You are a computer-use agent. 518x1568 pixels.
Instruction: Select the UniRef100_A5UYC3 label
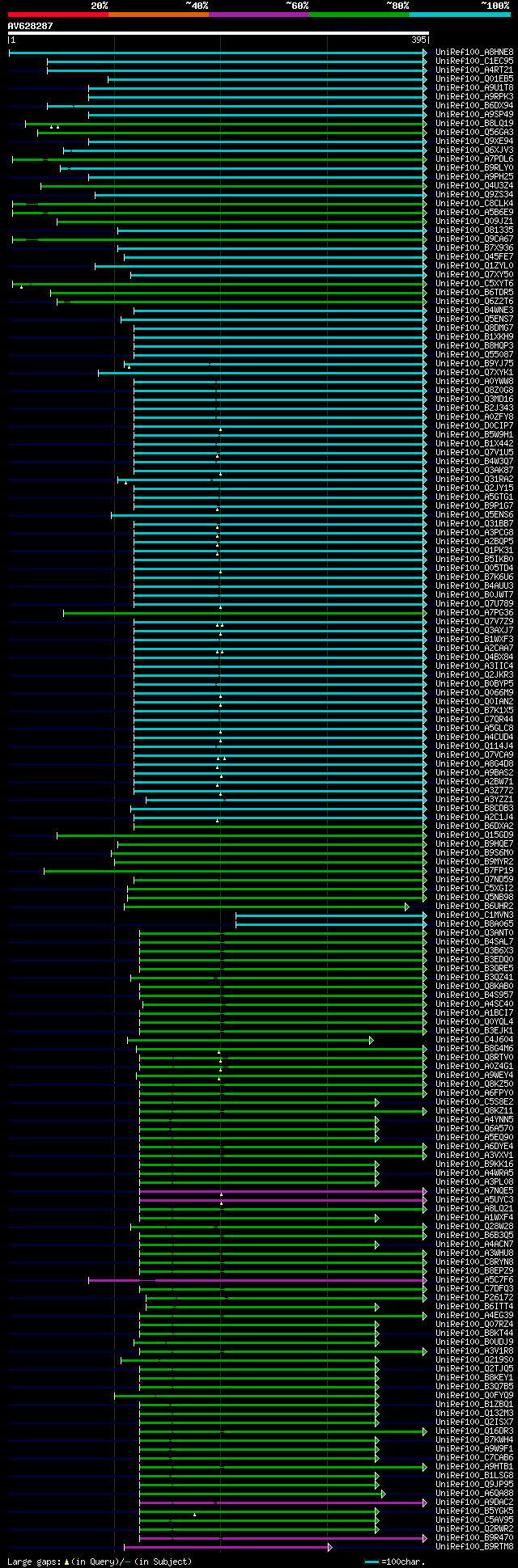point(474,1199)
